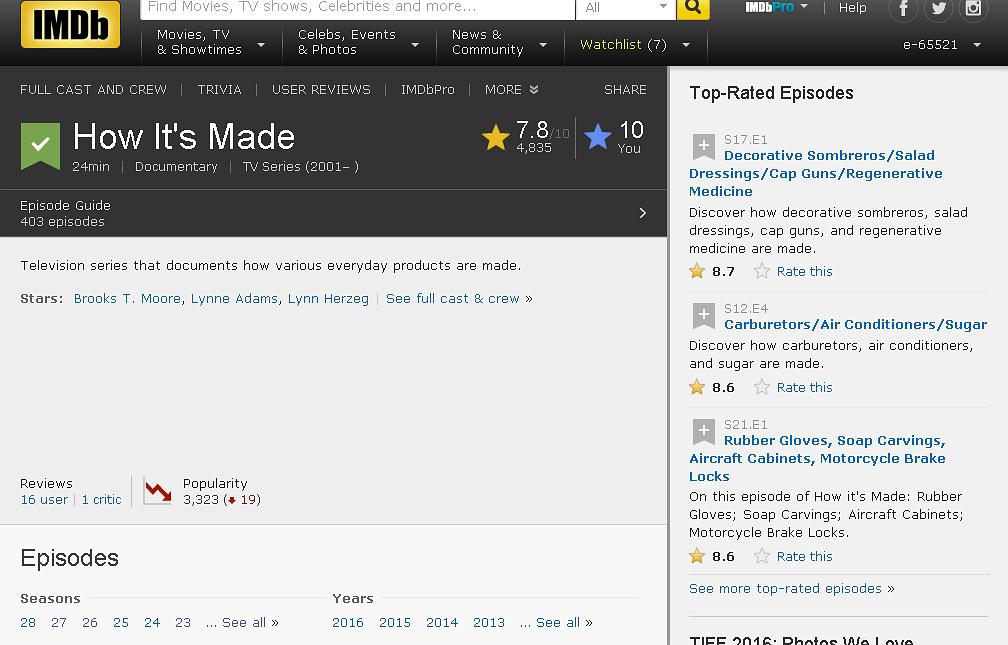Click See all years link
This screenshot has width=1008, height=645.
(x=556, y=622)
